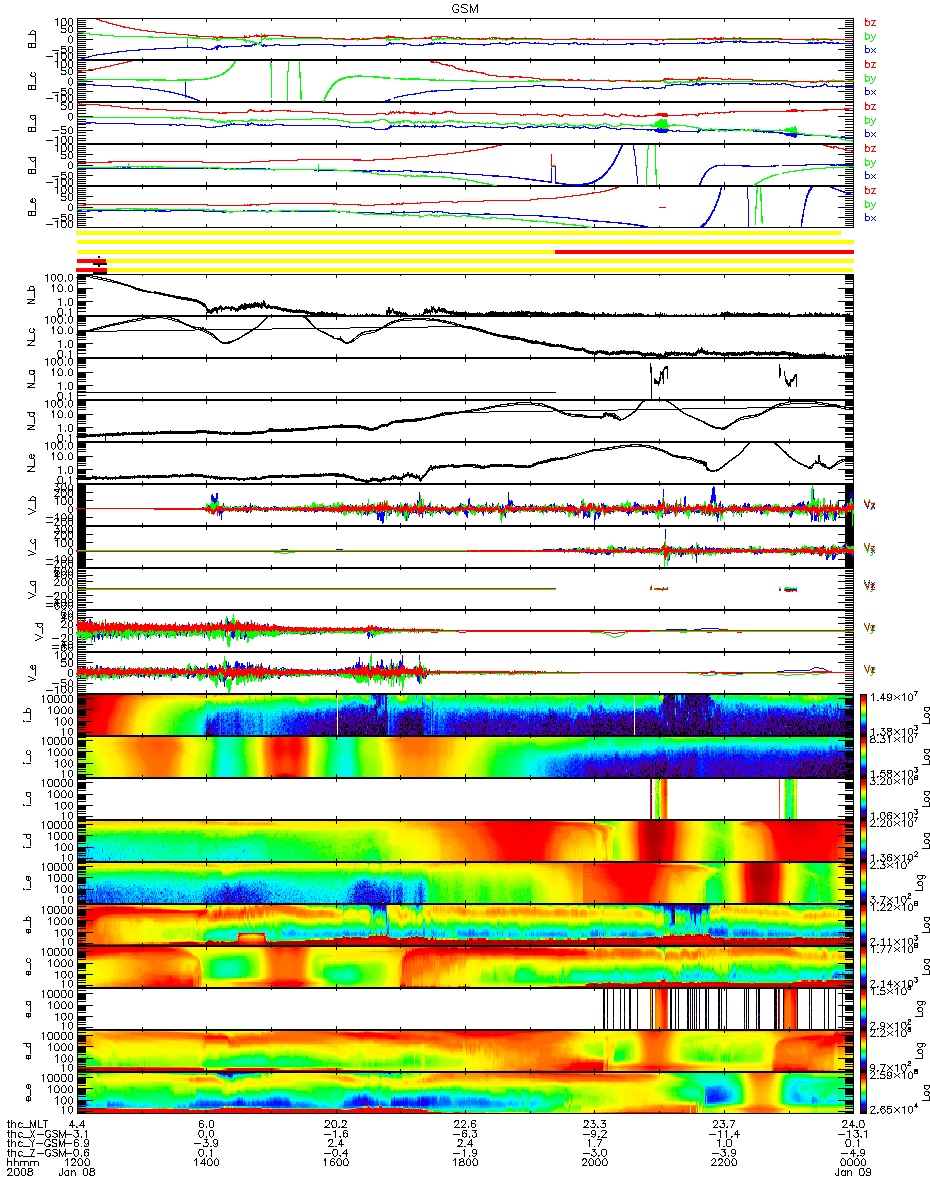
Task: Select the thc_Z-GSM row label
Action: click(37, 1153)
